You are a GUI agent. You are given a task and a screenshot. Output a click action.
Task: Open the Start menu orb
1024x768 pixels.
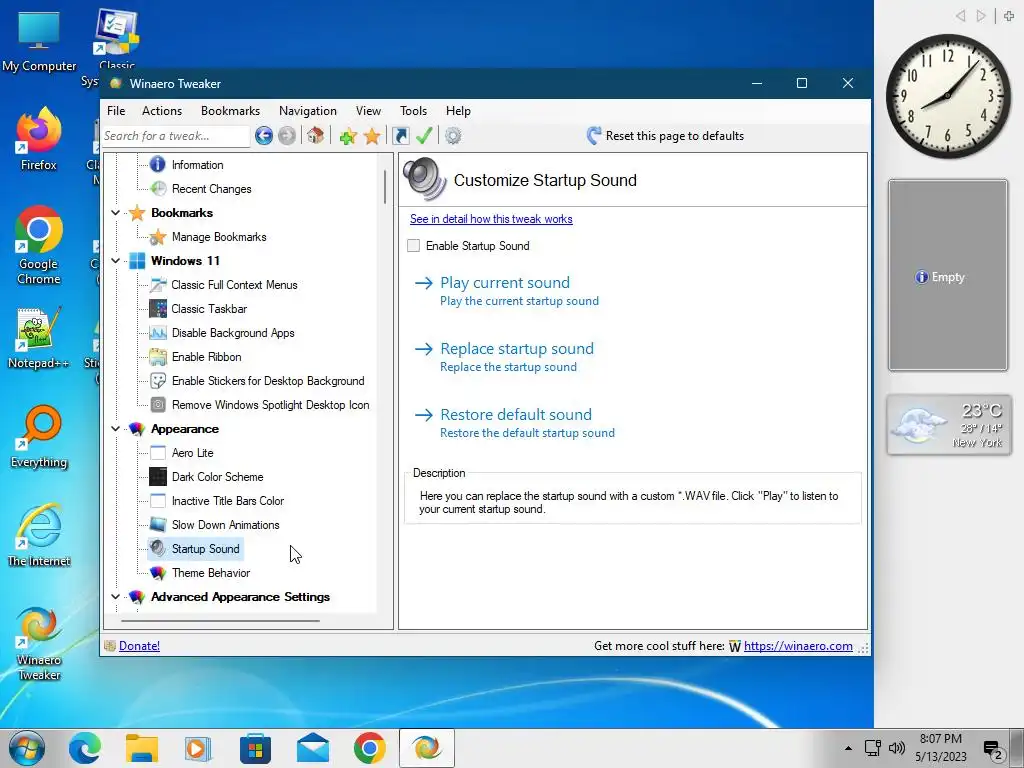(26, 748)
